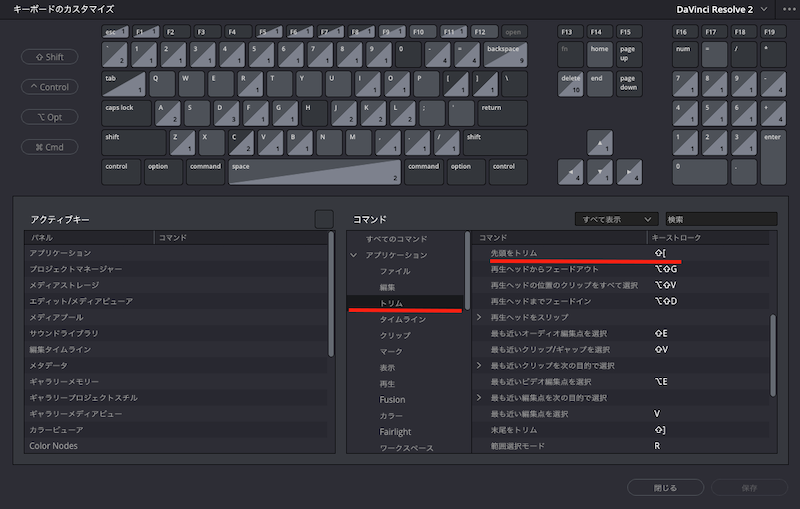Click the page up virtual key
Screen dimensions: 800x509
630,55
